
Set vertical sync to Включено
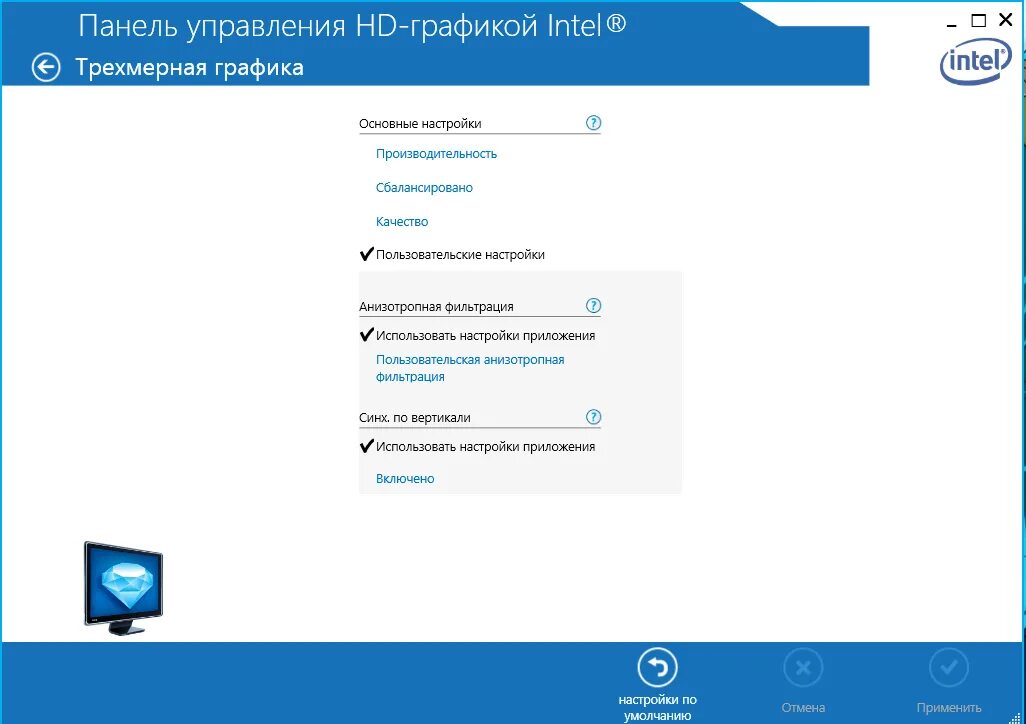[405, 479]
